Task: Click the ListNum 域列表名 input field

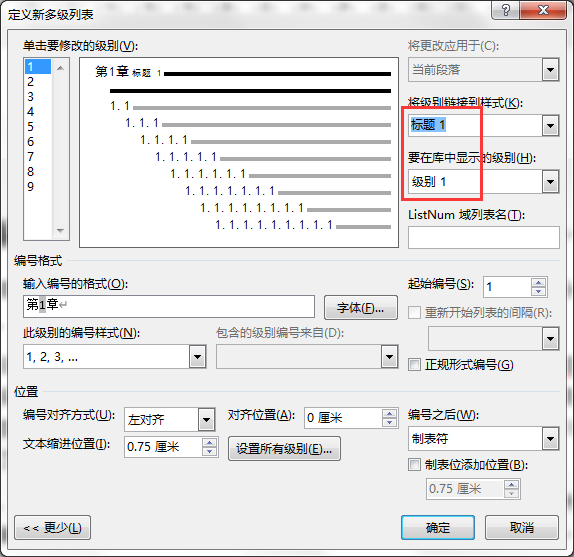Action: point(484,238)
